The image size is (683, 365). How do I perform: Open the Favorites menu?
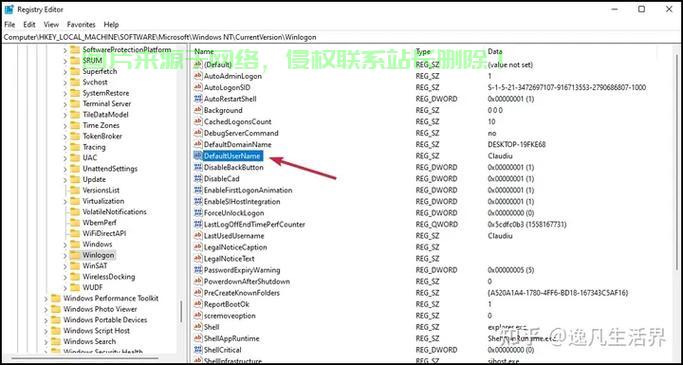point(81,24)
